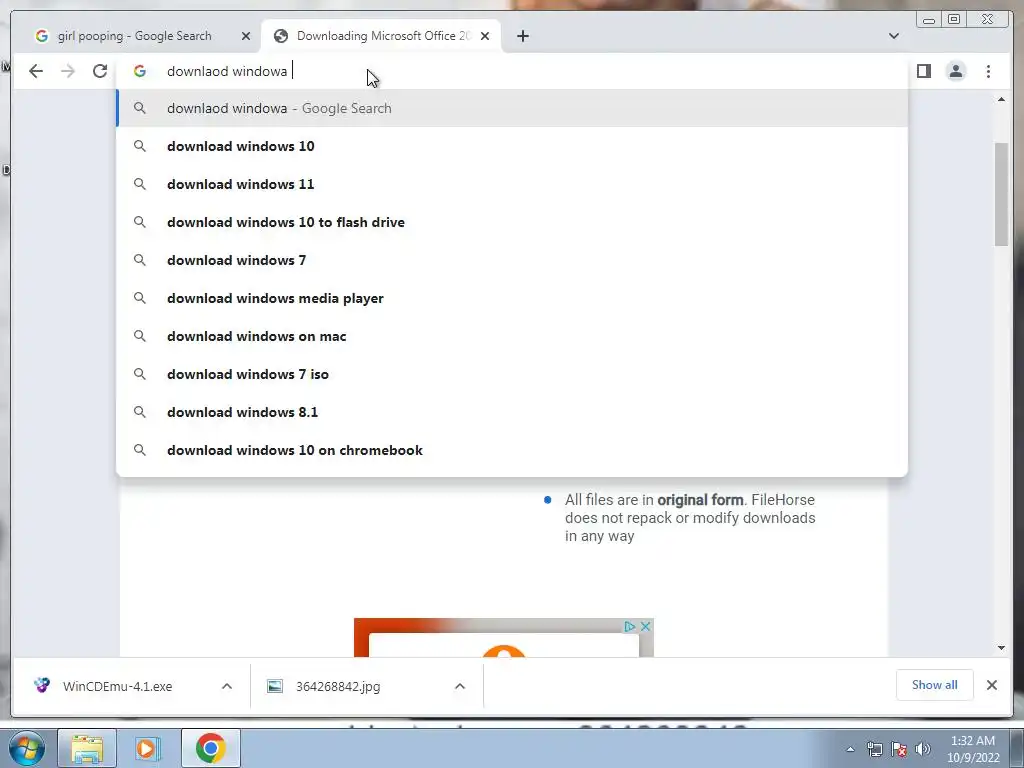Viewport: 1024px width, 768px height.
Task: Expand the tab search dropdown
Action: (893, 36)
